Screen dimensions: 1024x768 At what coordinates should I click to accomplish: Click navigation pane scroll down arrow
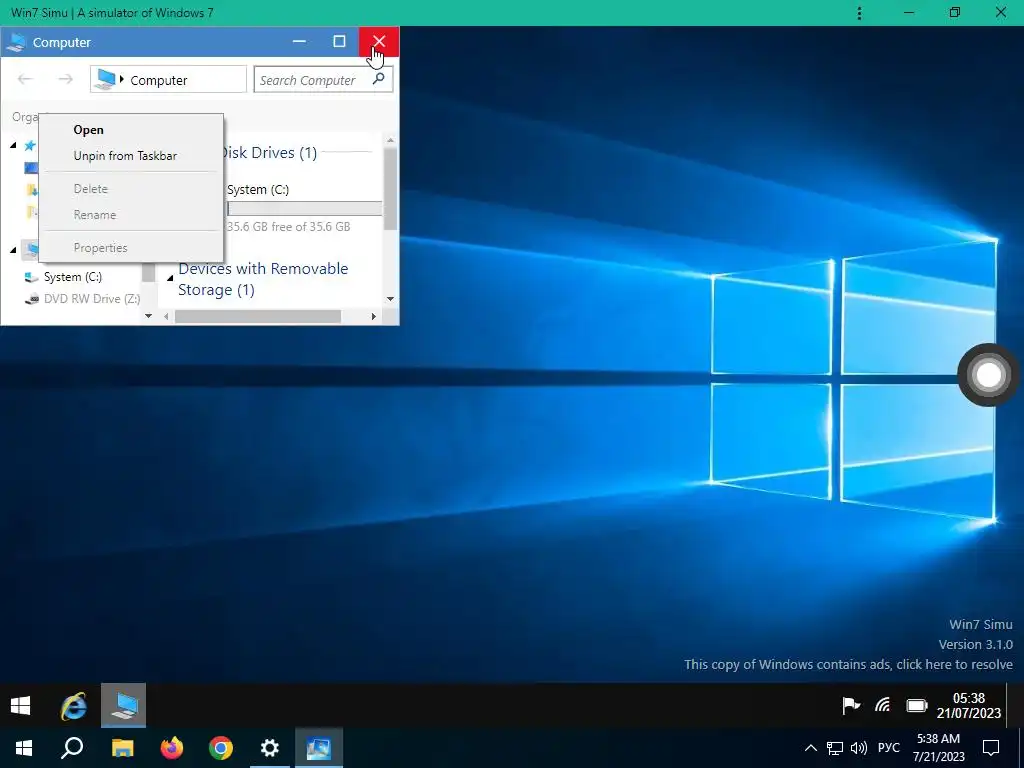(x=148, y=316)
